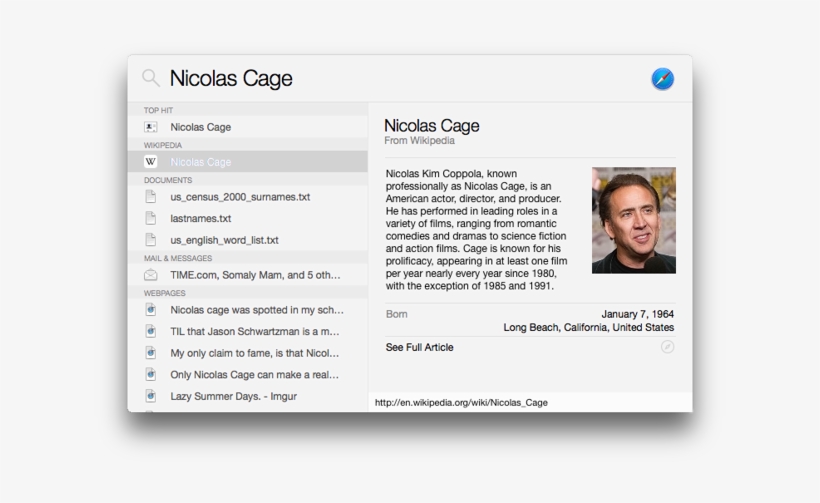This screenshot has height=503, width=820.
Task: Click the en.wikipedia.org URL at bottom
Action: (461, 403)
